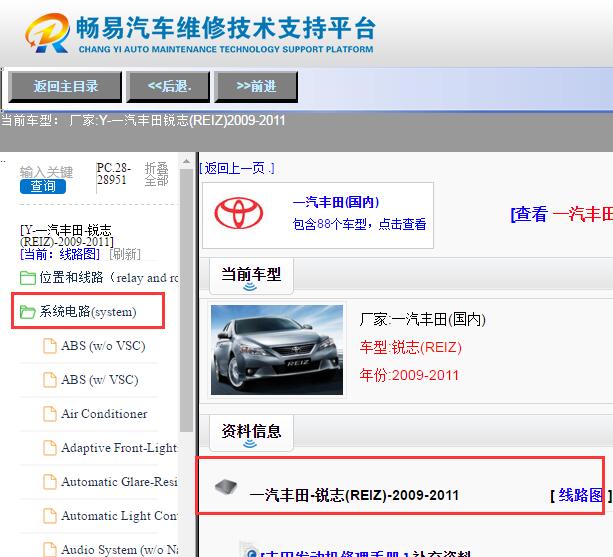Click the 刷新 refresh link
This screenshot has width=613, height=557.
125,254
